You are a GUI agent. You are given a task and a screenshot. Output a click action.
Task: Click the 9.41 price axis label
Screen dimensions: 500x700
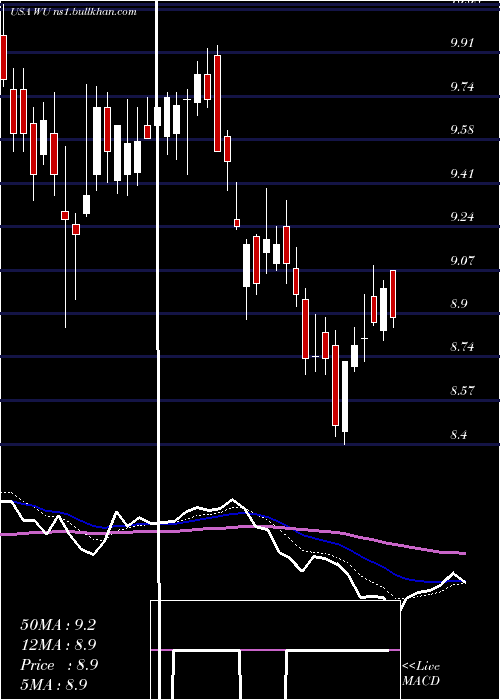pyautogui.click(x=462, y=173)
